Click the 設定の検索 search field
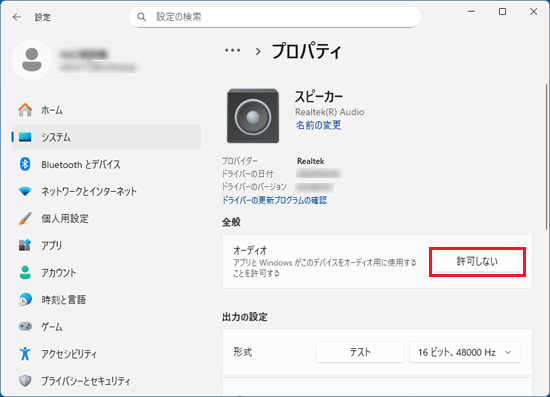The height and width of the screenshot is (397, 550). (275, 17)
